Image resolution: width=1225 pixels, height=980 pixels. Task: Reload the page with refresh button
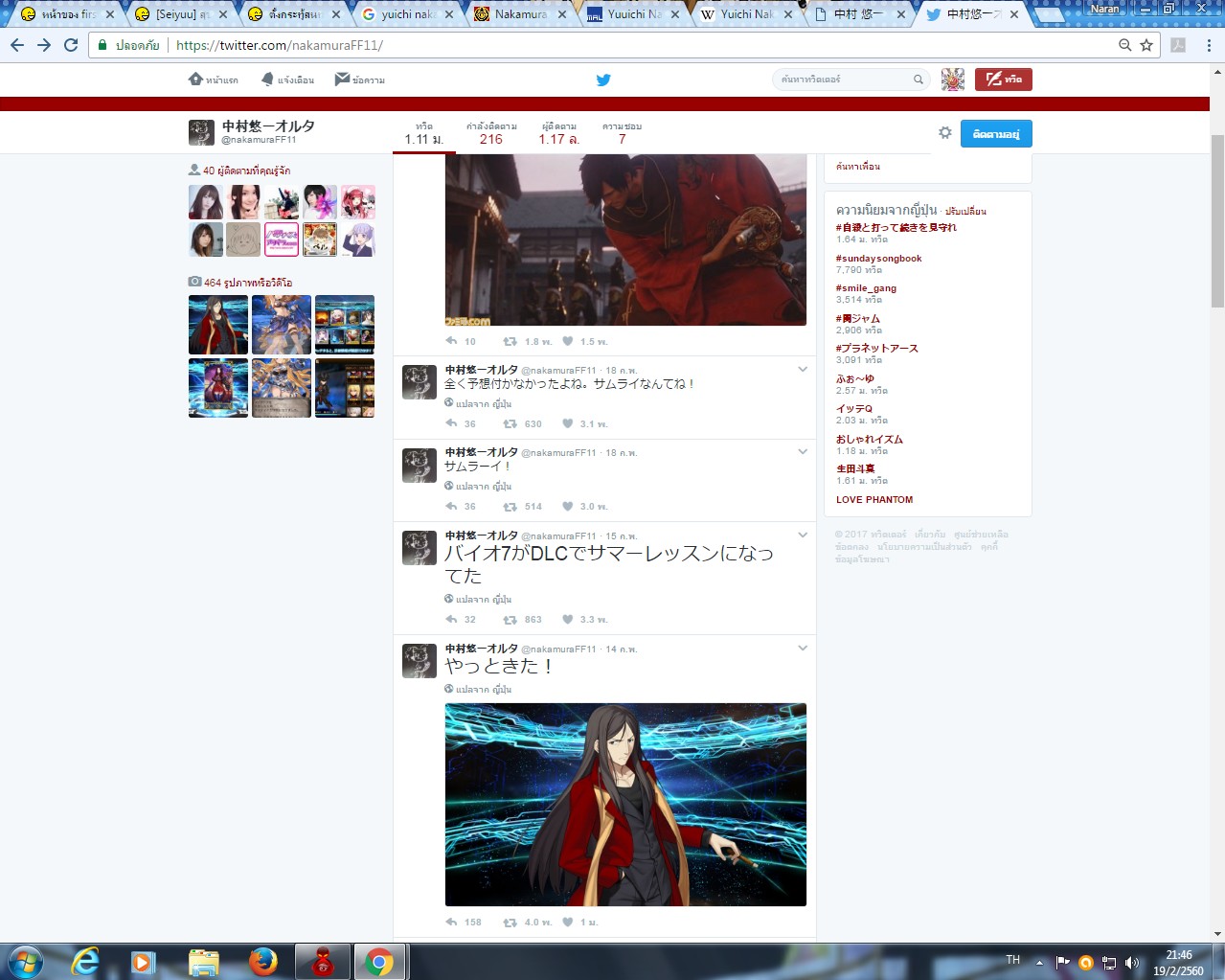pos(71,45)
